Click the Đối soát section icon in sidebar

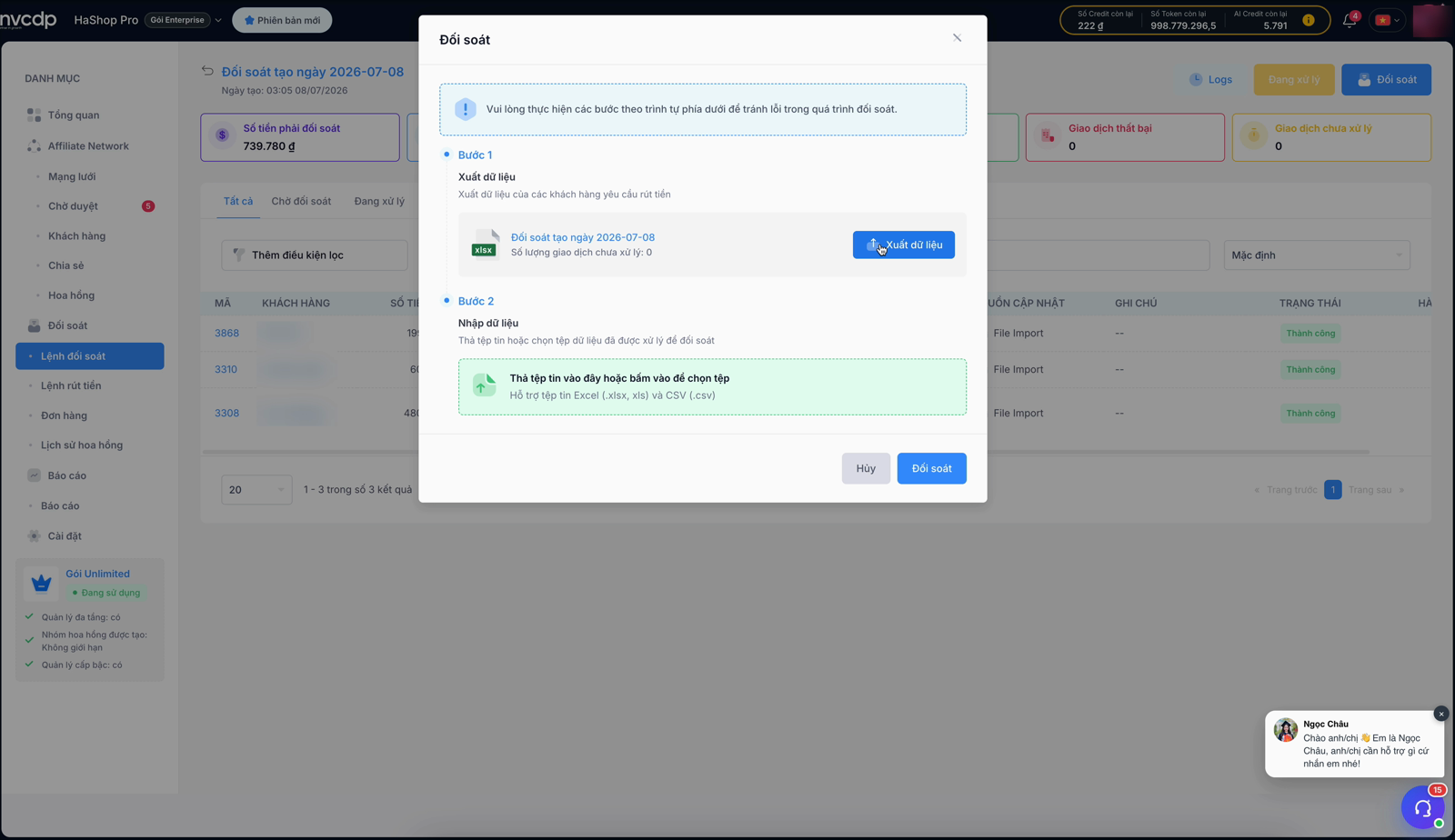click(x=34, y=325)
